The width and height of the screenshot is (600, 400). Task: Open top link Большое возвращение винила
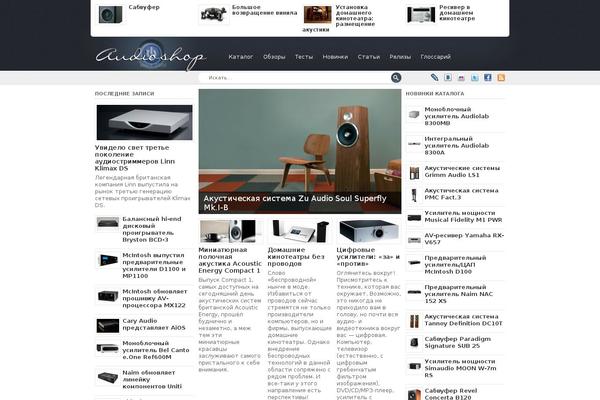[264, 10]
